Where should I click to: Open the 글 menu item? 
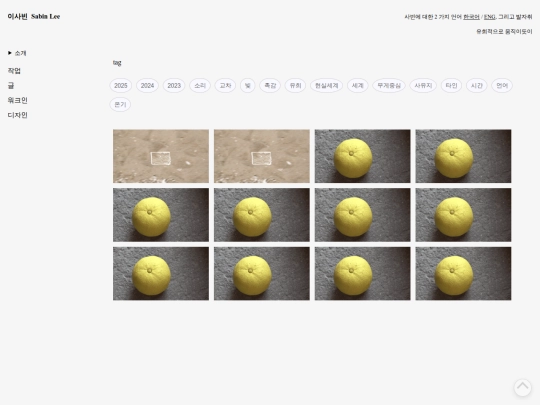pos(11,86)
